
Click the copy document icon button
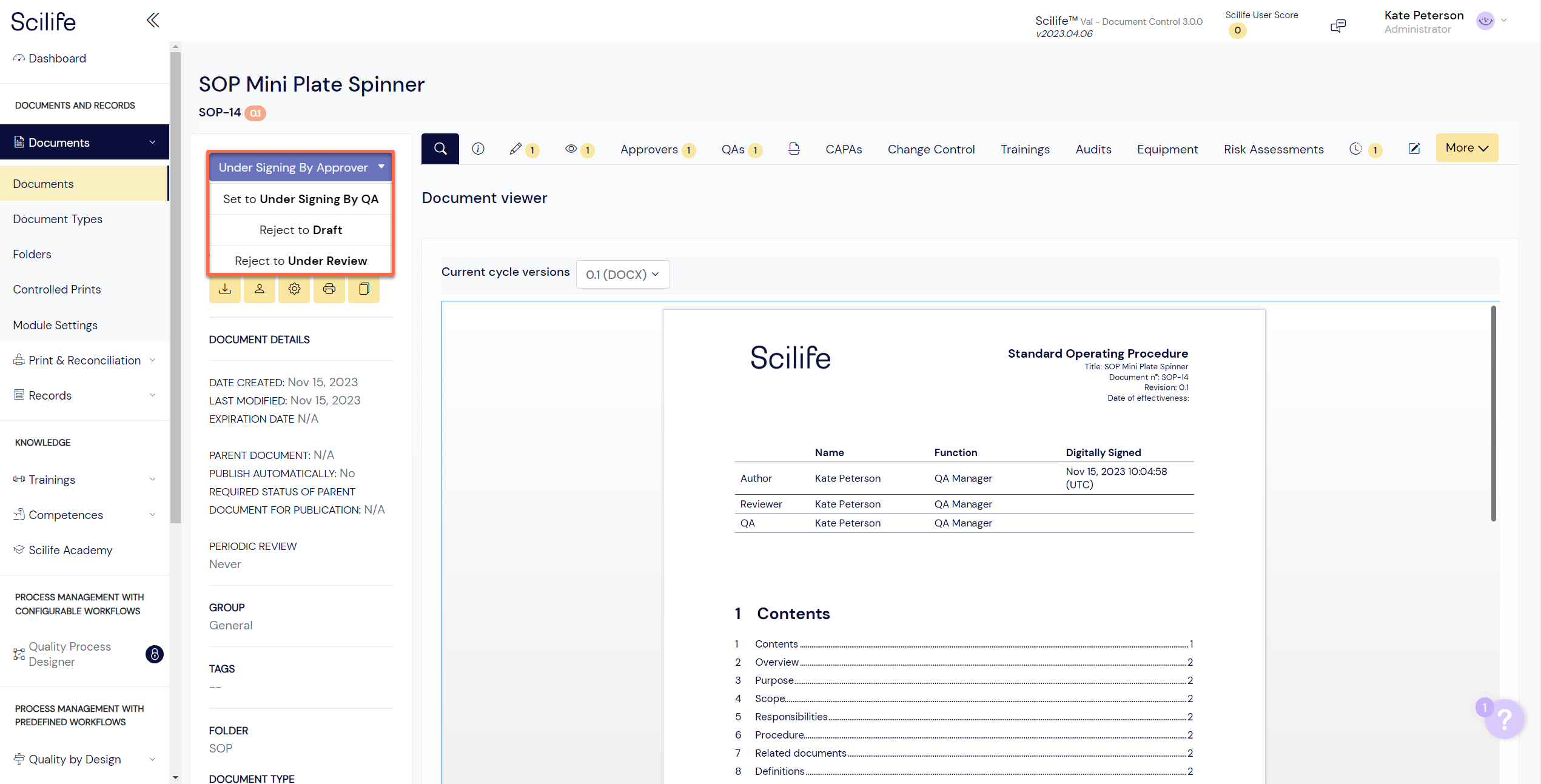pos(364,289)
